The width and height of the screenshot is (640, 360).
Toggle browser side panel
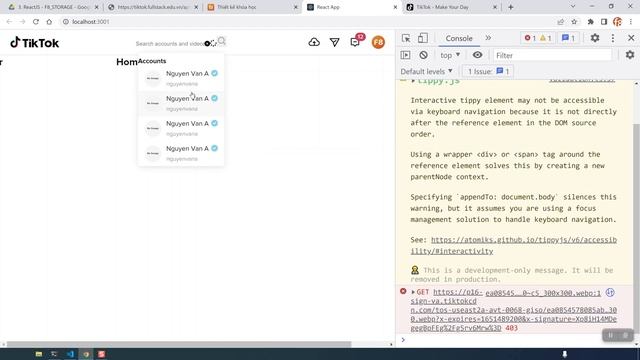tap(604, 22)
